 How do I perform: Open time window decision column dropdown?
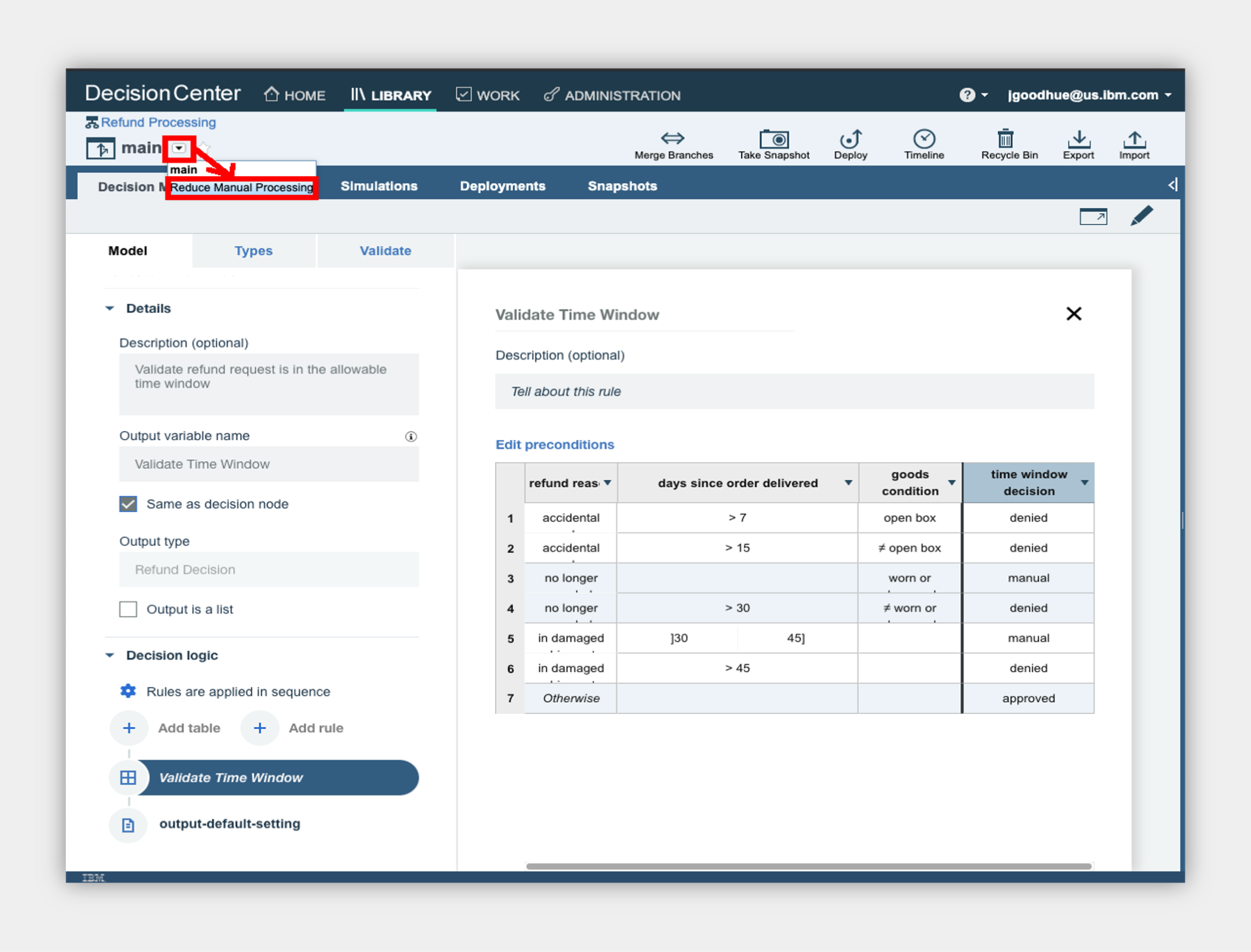1085,483
